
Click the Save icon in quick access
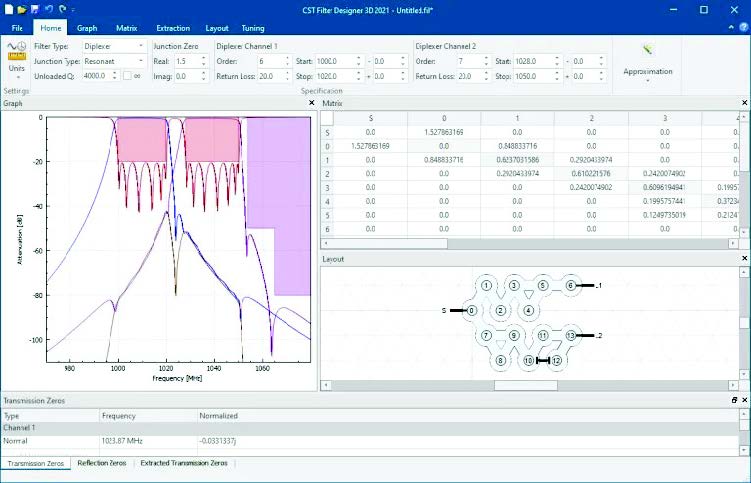[x=35, y=9]
